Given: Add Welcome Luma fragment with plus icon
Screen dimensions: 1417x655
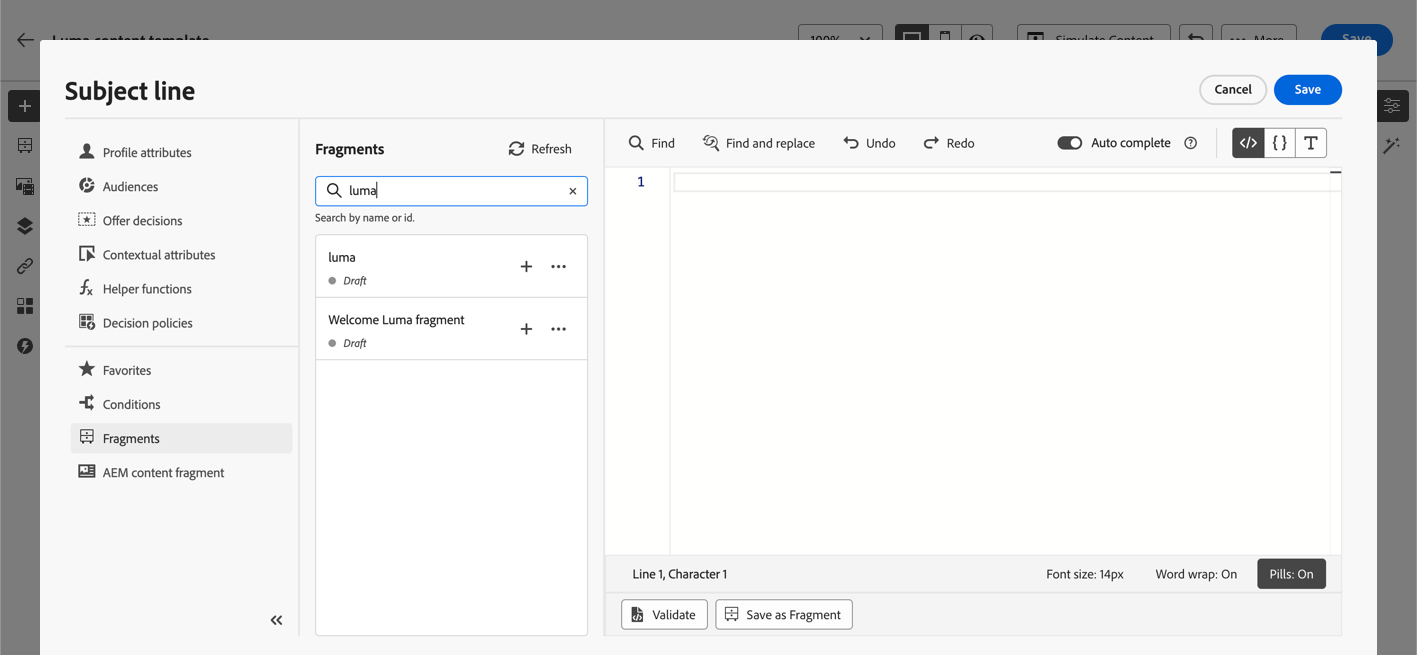Looking at the screenshot, I should point(526,329).
